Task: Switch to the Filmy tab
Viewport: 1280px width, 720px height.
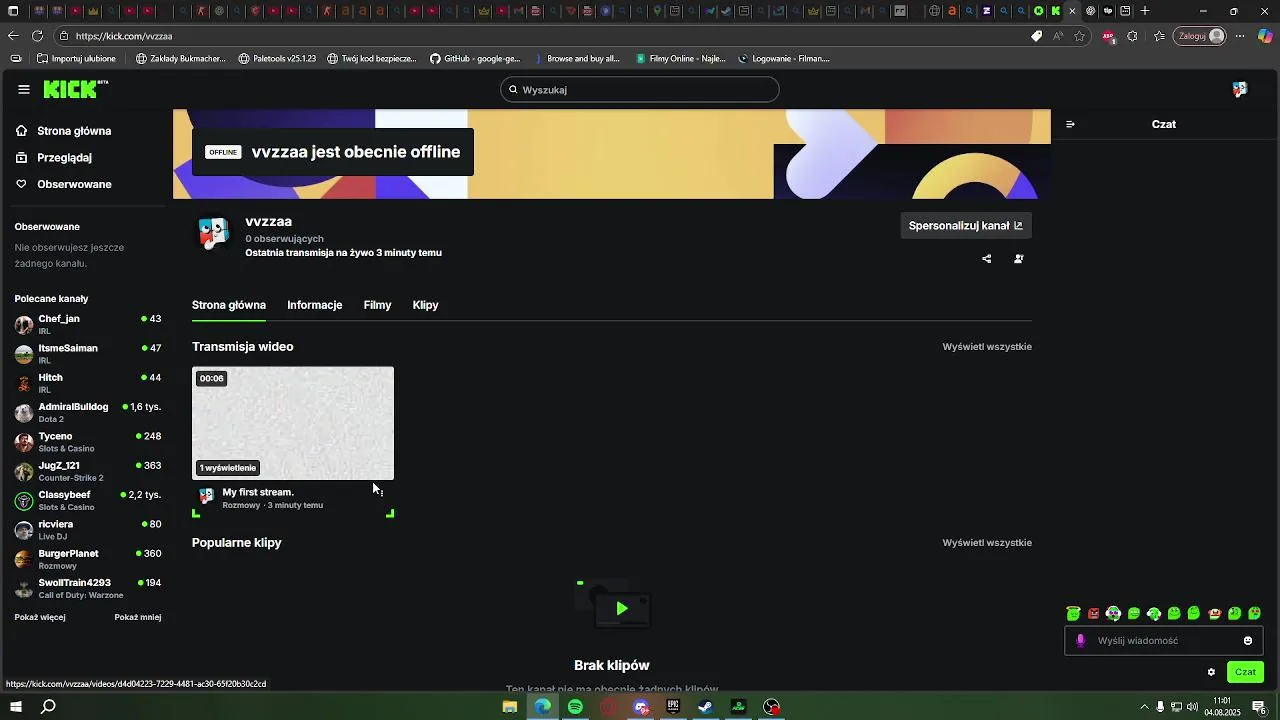Action: click(377, 305)
